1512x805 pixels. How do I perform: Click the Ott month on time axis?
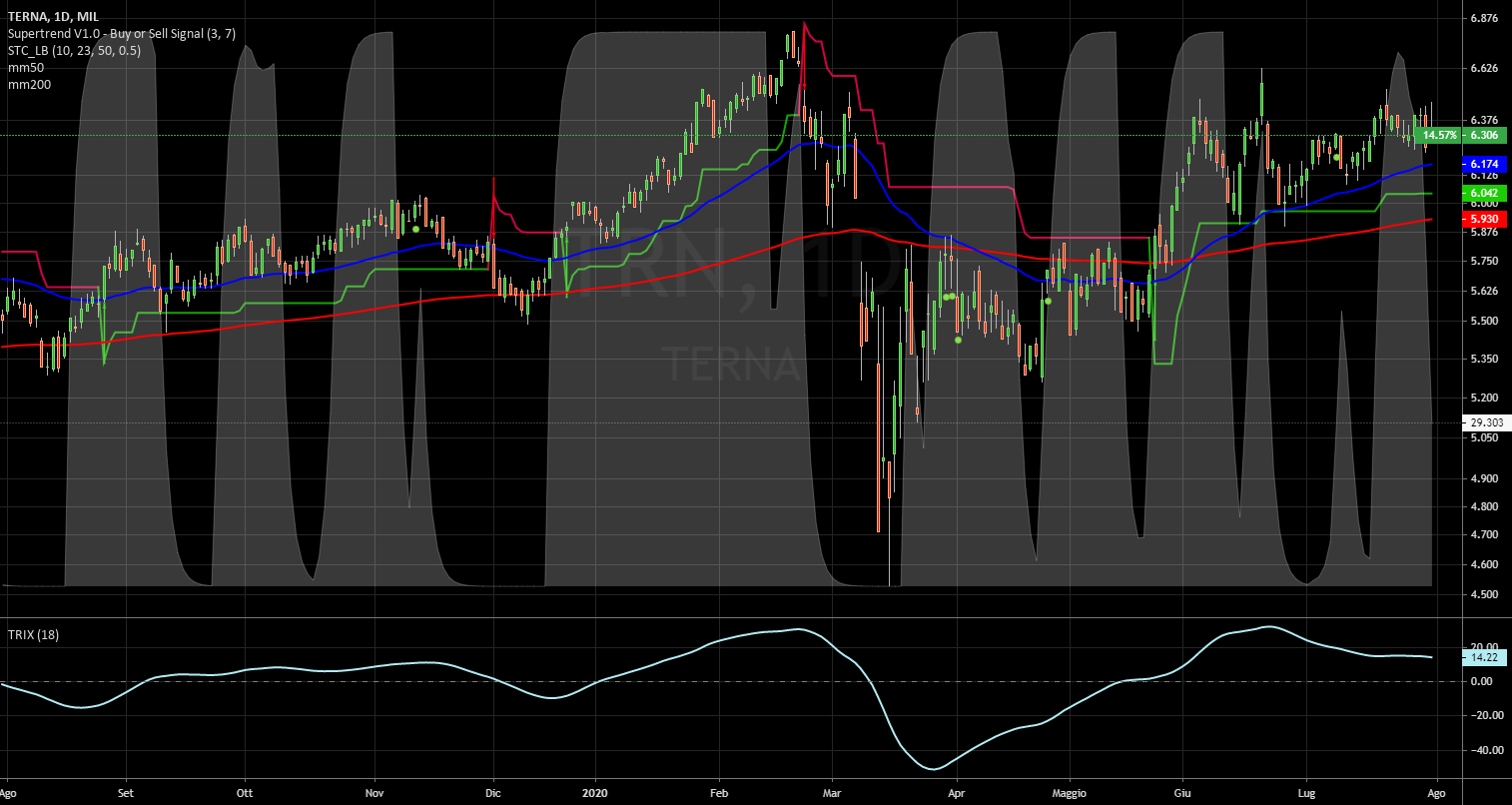[245, 792]
